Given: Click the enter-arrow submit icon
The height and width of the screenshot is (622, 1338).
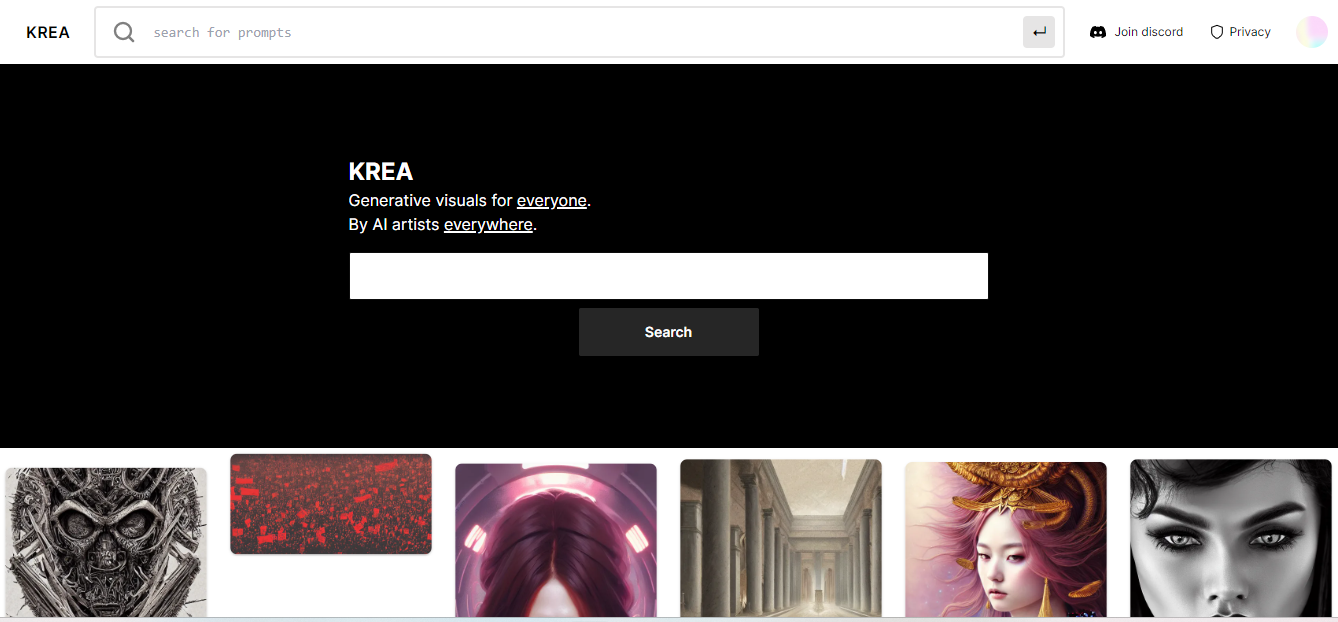Looking at the screenshot, I should (1039, 32).
